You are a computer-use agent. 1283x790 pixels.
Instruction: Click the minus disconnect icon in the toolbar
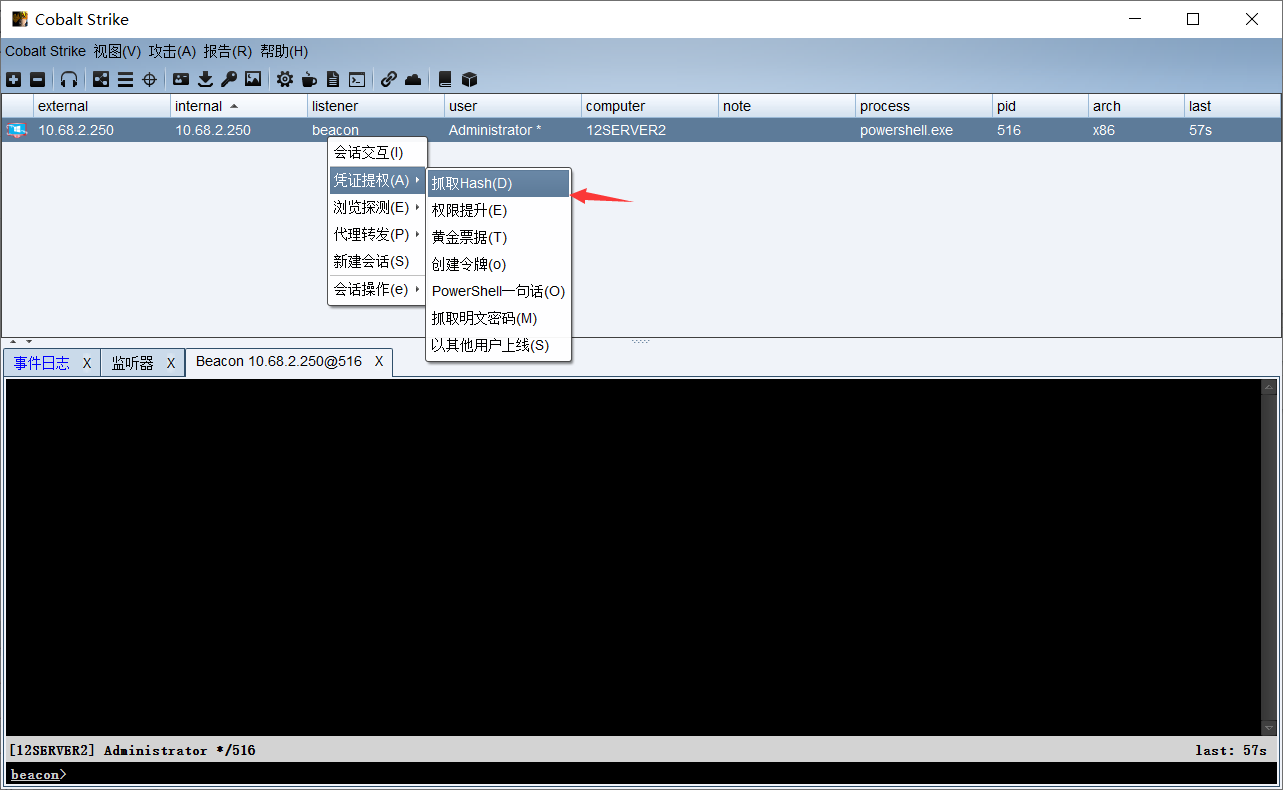coord(37,79)
